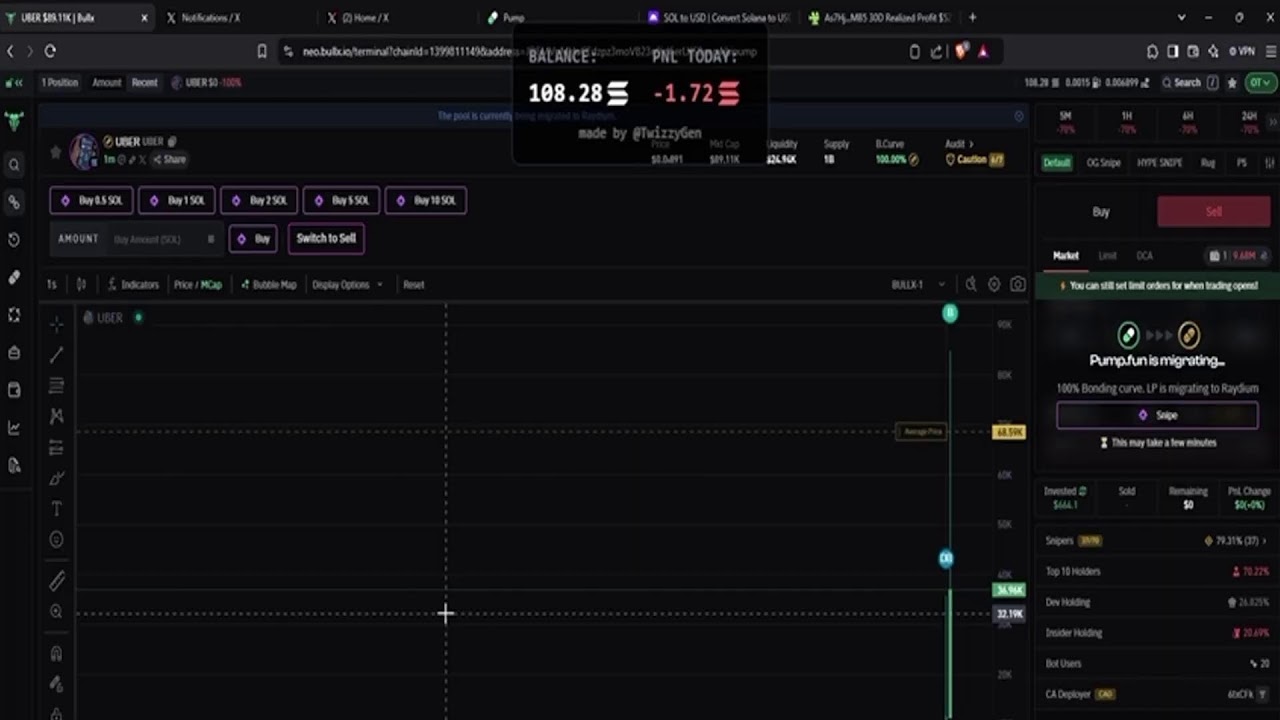Select the zoom in chart tool
This screenshot has height=720, width=1280.
pos(56,611)
